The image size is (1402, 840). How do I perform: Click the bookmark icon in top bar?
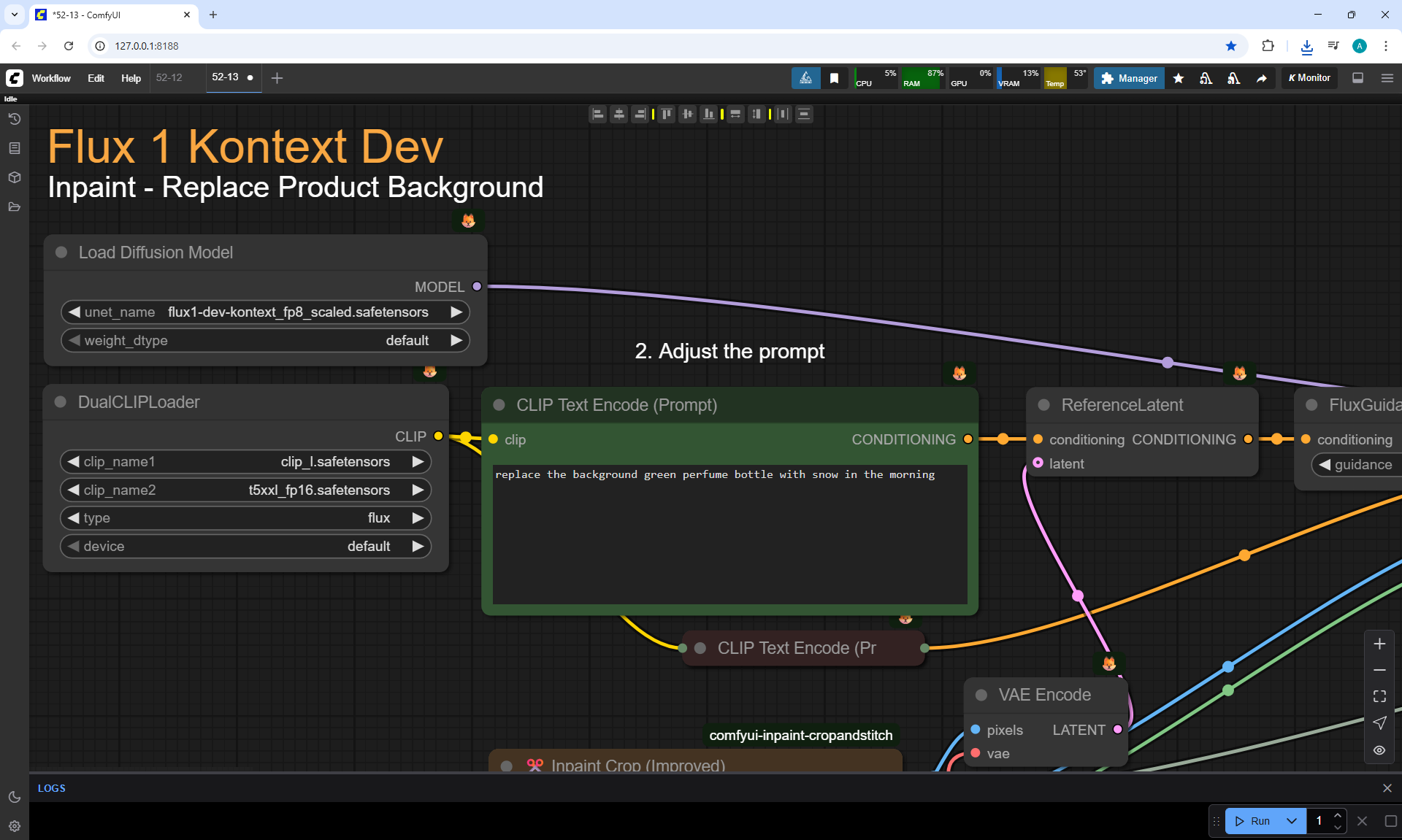click(834, 78)
